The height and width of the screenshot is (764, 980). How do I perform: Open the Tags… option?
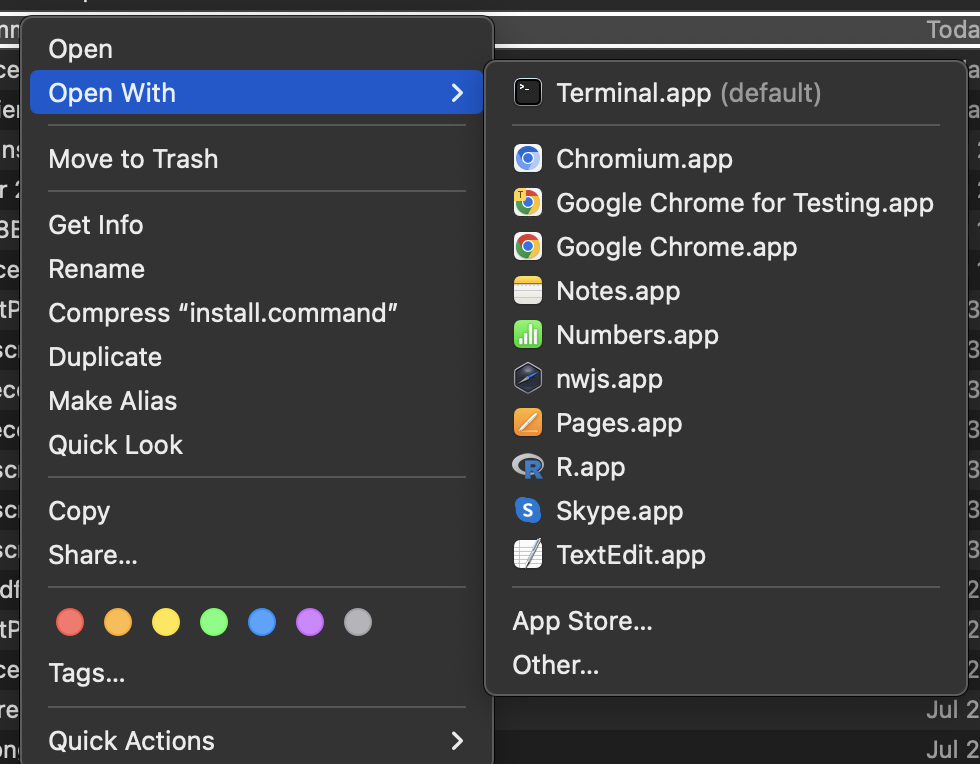coord(256,673)
